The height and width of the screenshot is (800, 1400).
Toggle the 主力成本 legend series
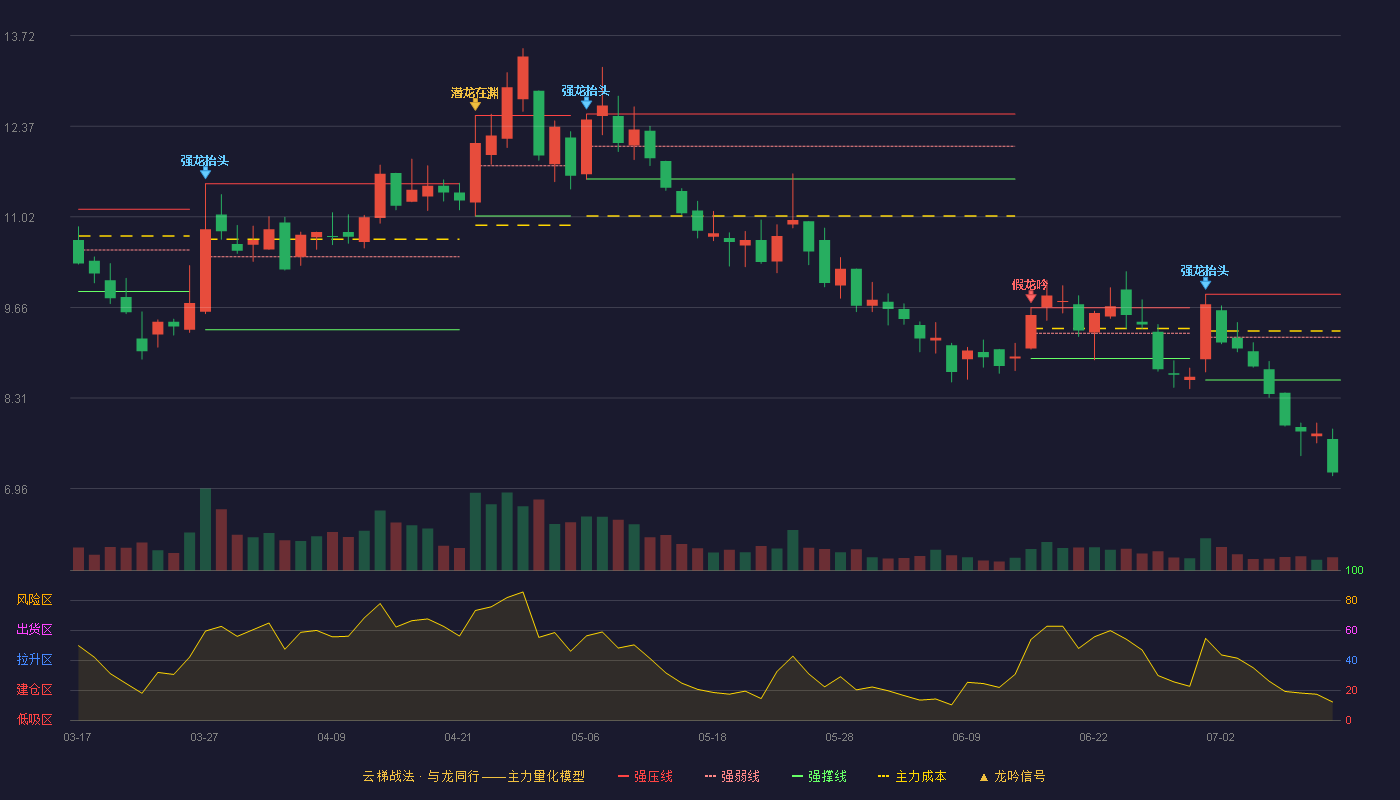911,776
